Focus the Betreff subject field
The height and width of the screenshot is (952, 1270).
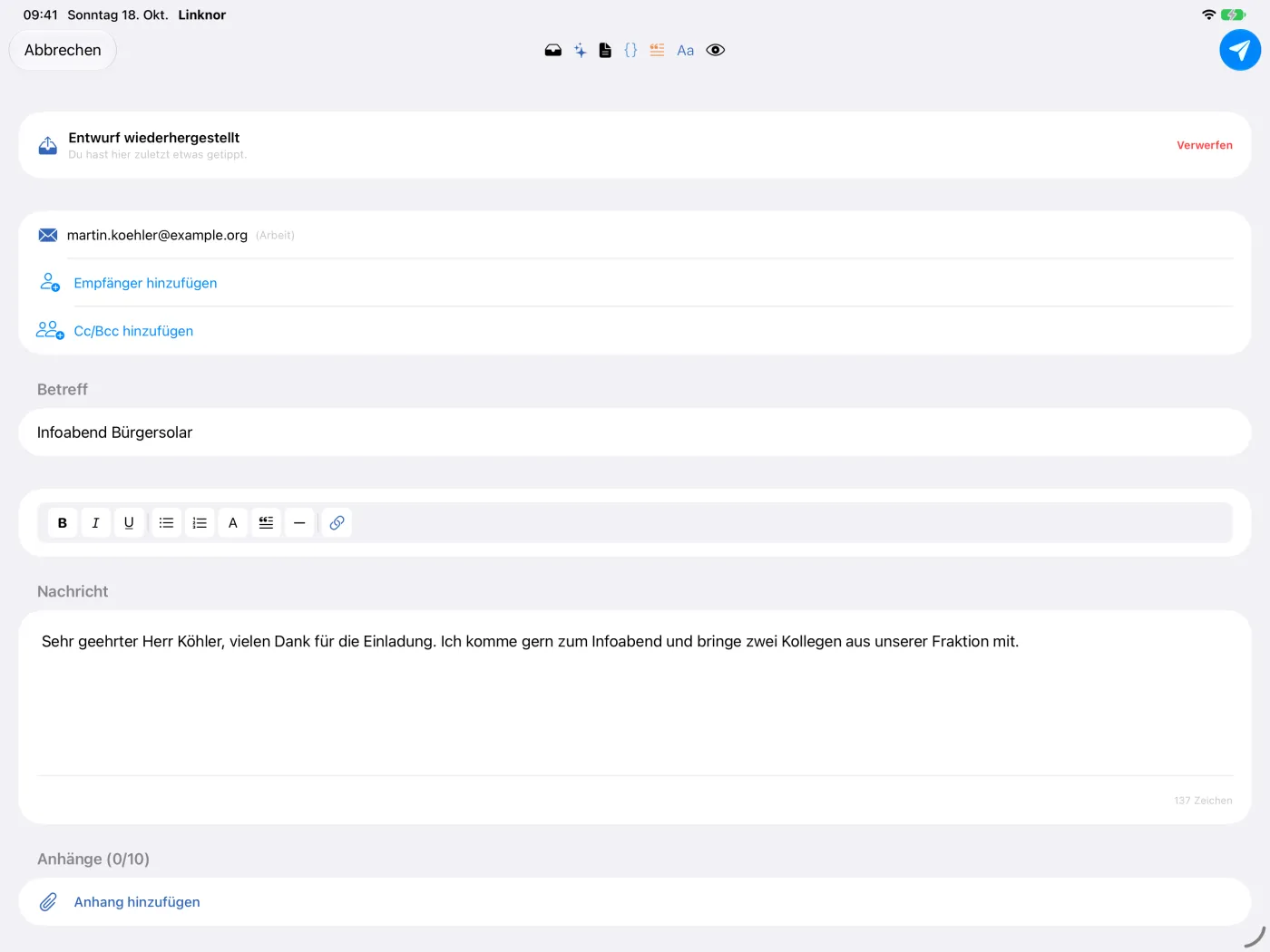635,432
